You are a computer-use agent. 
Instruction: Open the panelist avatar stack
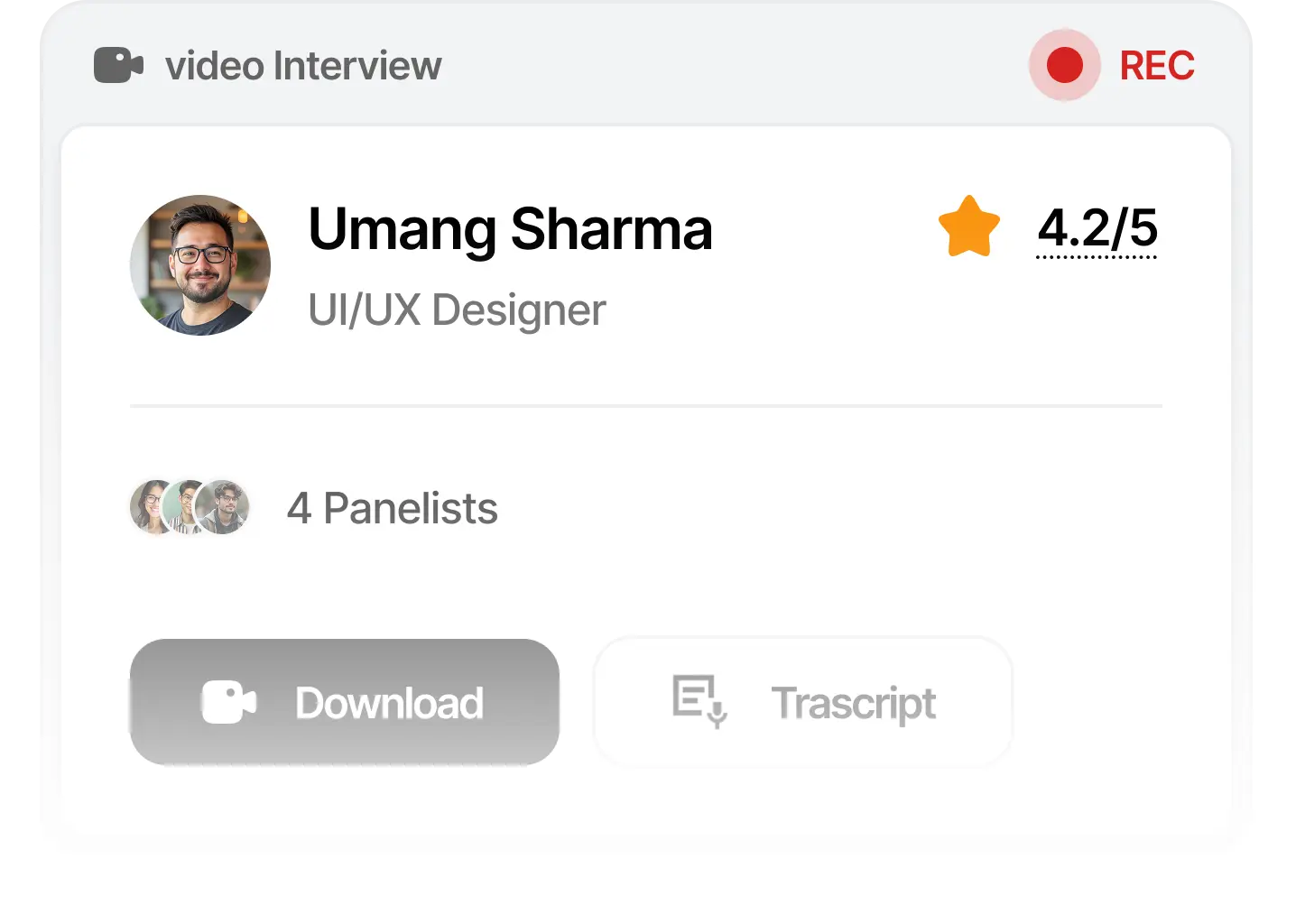[x=190, y=508]
